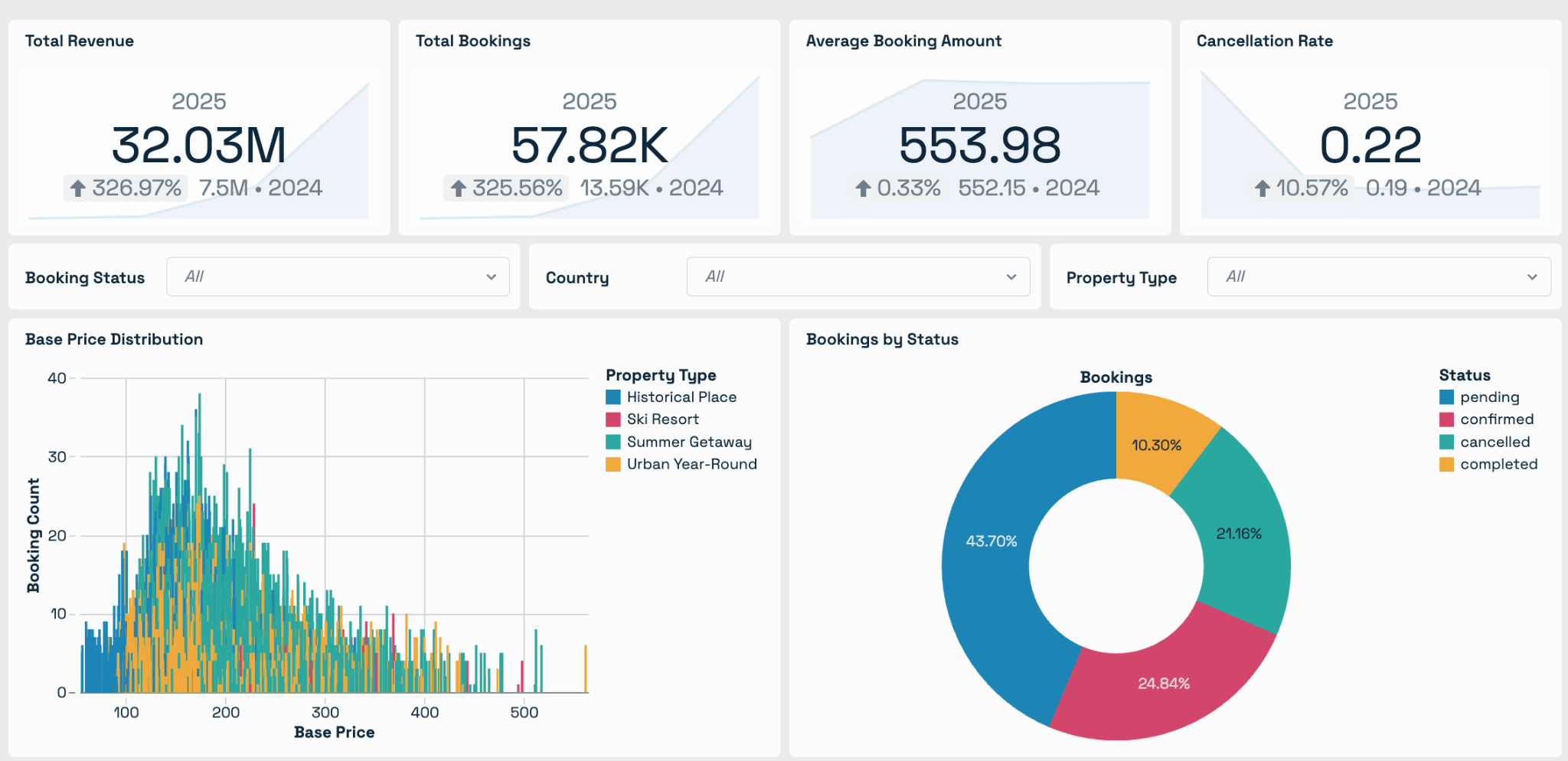This screenshot has width=1568, height=761.
Task: Click the pending status color swatch
Action: pyautogui.click(x=1446, y=397)
